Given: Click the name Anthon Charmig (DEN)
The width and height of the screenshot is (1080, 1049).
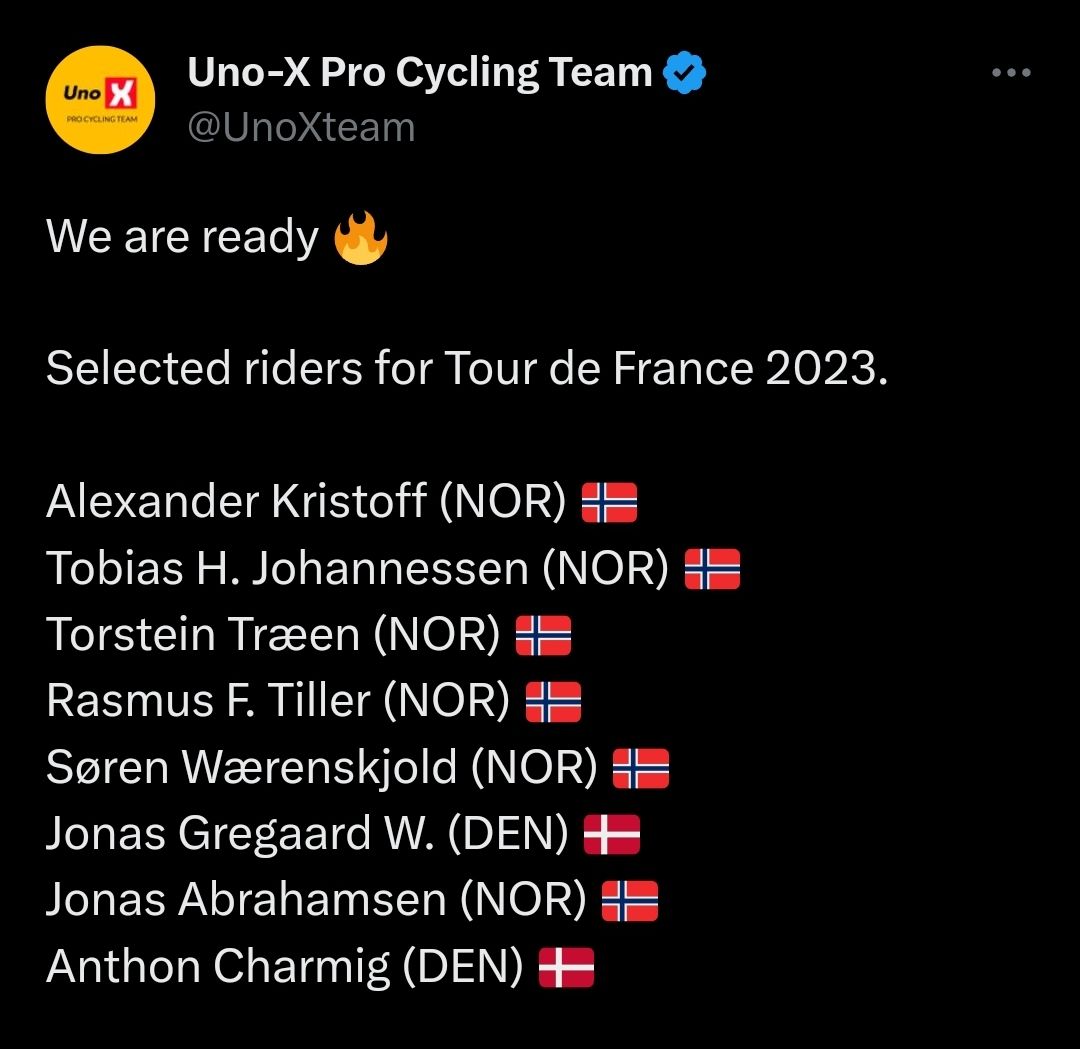Looking at the screenshot, I should (284, 967).
